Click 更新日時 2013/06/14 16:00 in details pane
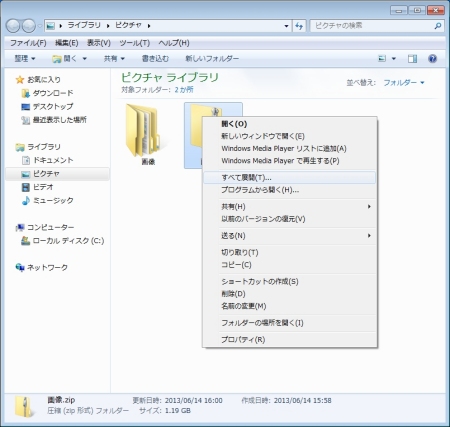Image resolution: width=450 pixels, height=427 pixels. point(177,401)
